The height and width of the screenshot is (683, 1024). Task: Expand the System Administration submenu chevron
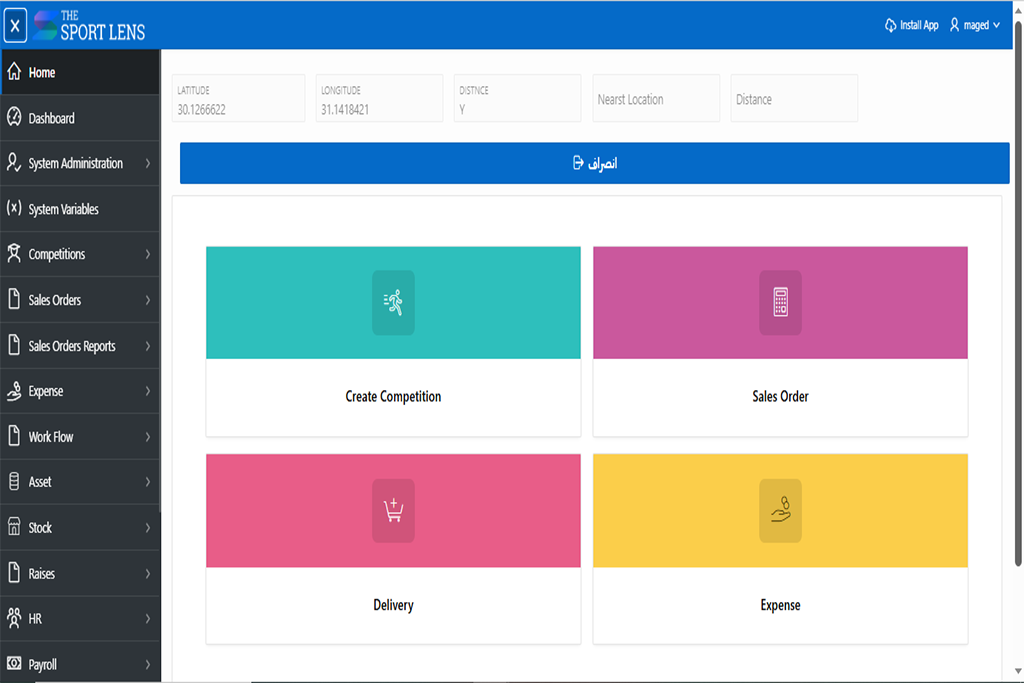[147, 163]
